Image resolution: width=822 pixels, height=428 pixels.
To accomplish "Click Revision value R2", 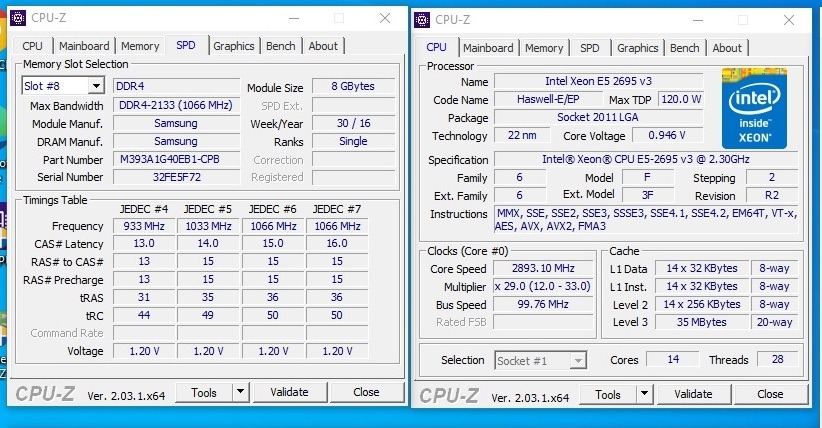I will [x=772, y=195].
